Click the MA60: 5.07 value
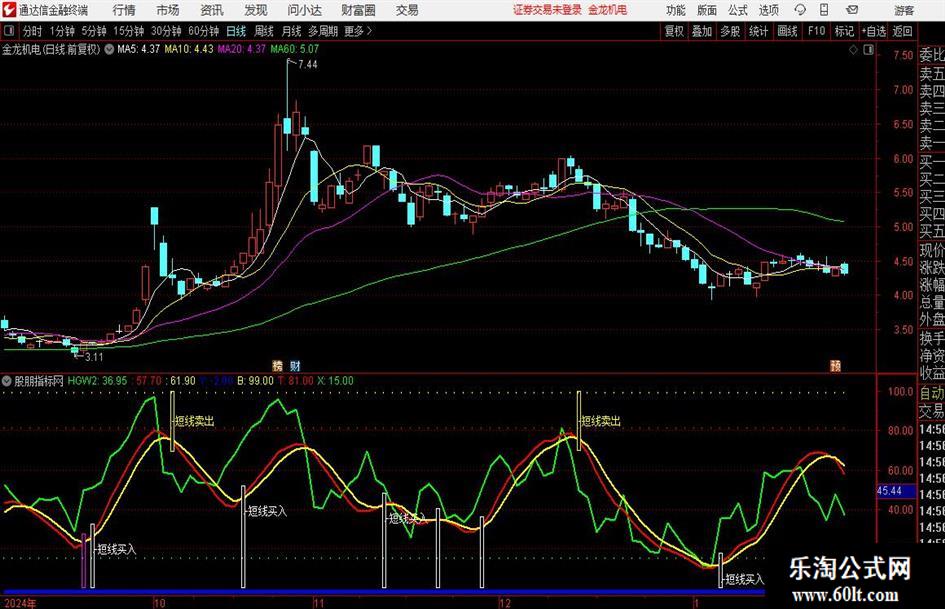The image size is (945, 609). 295,49
